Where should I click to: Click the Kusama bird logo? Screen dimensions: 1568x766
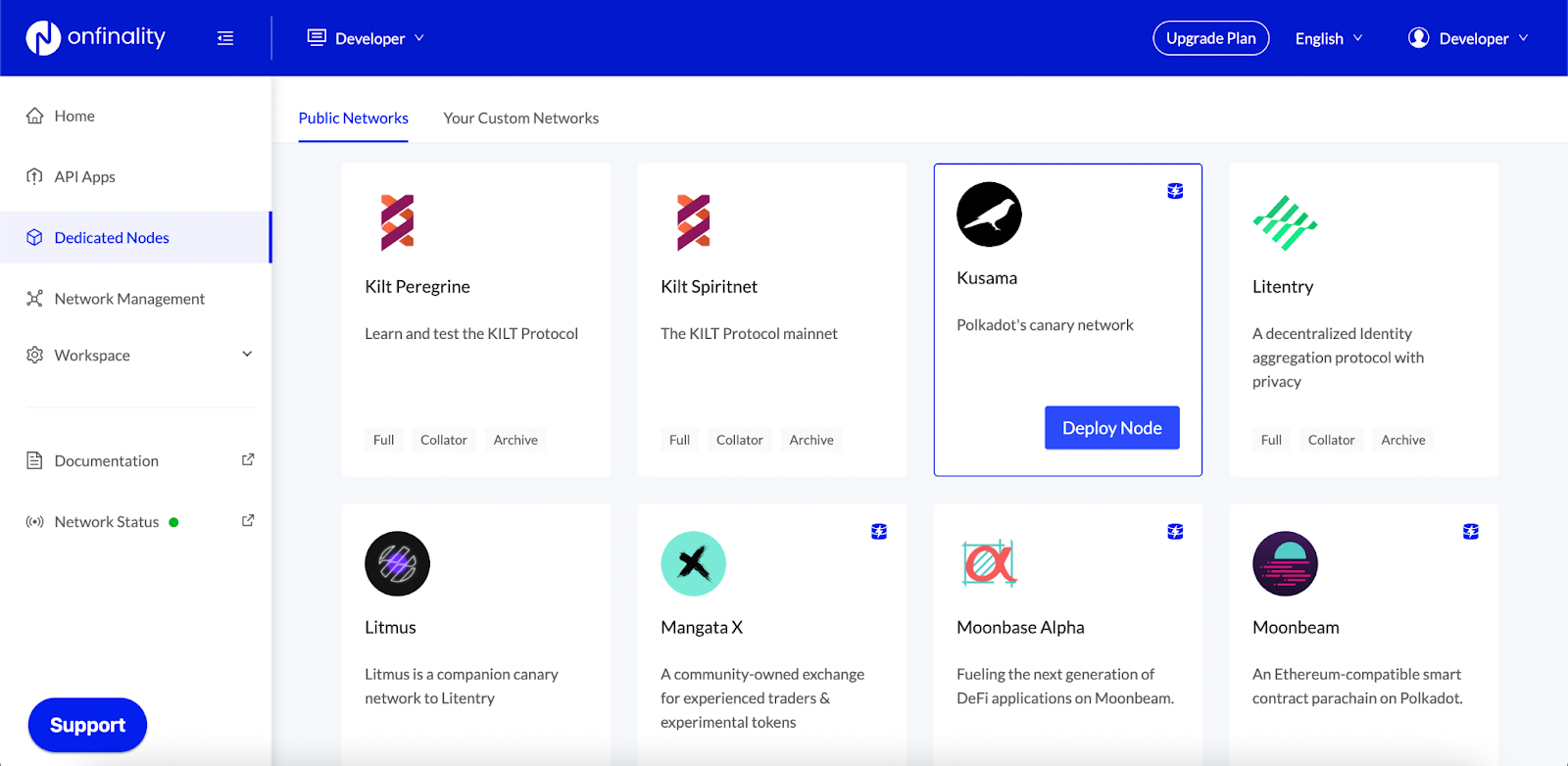coord(989,215)
